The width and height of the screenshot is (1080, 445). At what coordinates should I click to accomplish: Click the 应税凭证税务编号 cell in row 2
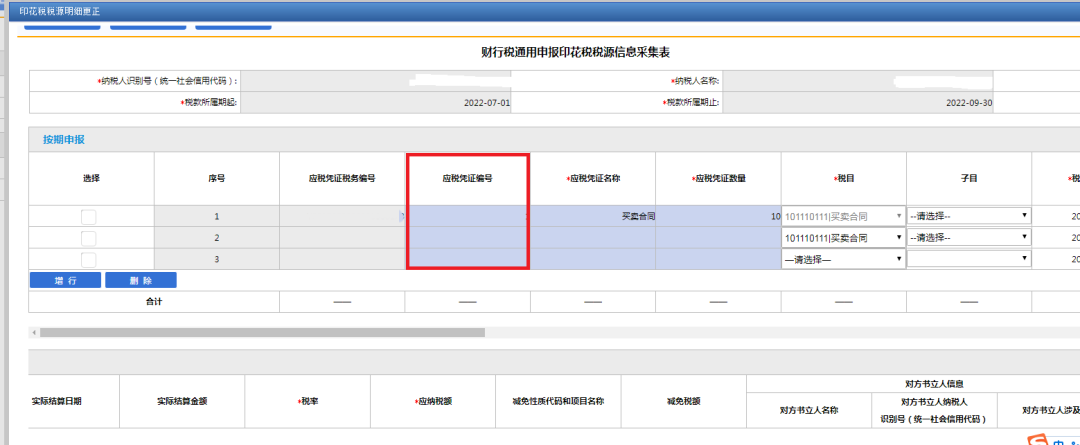tap(342, 238)
